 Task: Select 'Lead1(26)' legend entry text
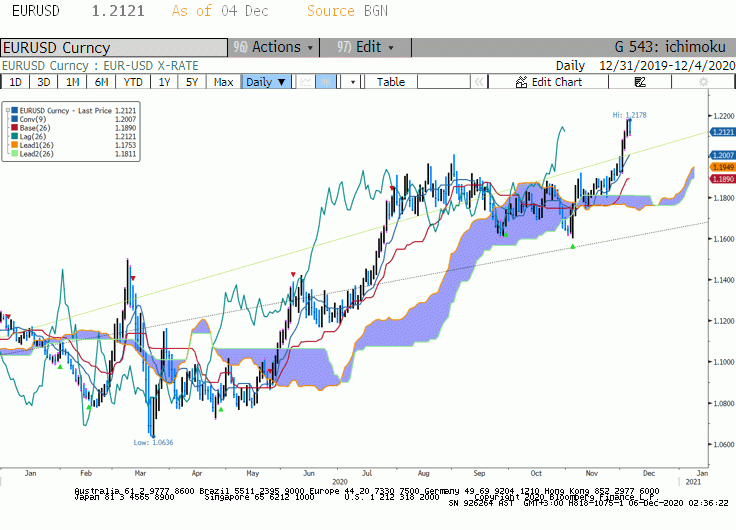[x=37, y=145]
